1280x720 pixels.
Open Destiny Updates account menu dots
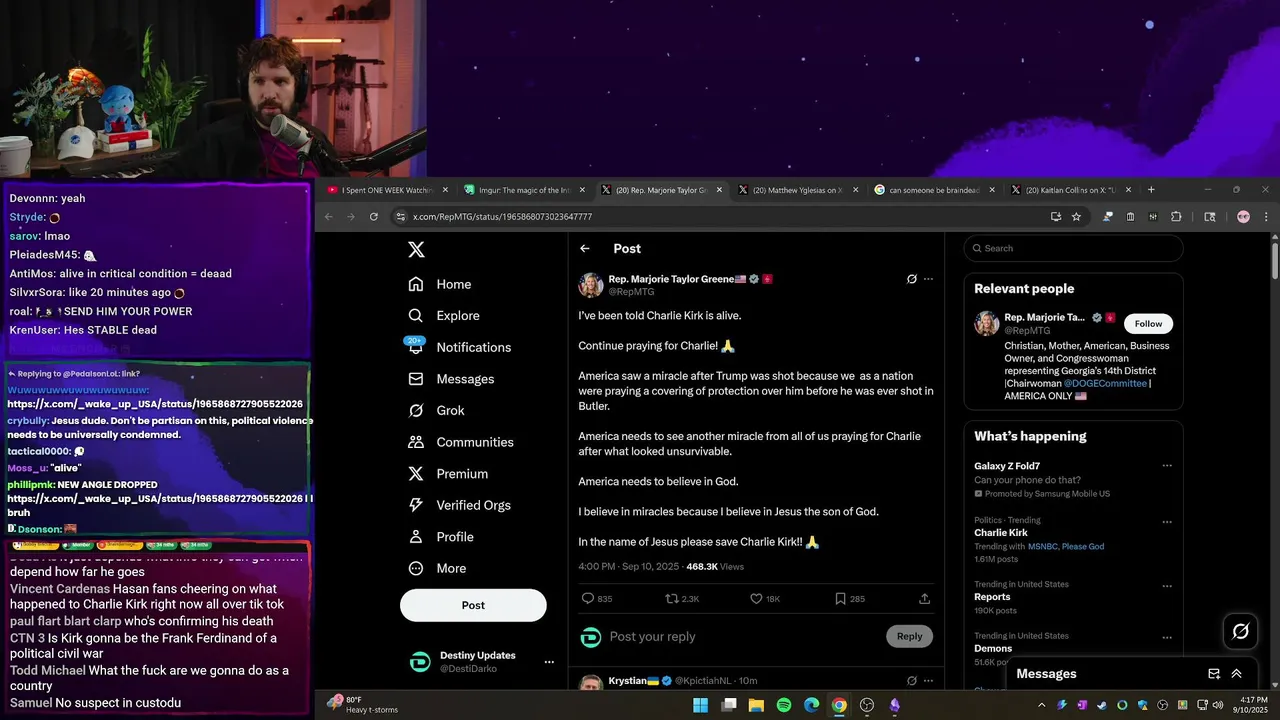549,662
